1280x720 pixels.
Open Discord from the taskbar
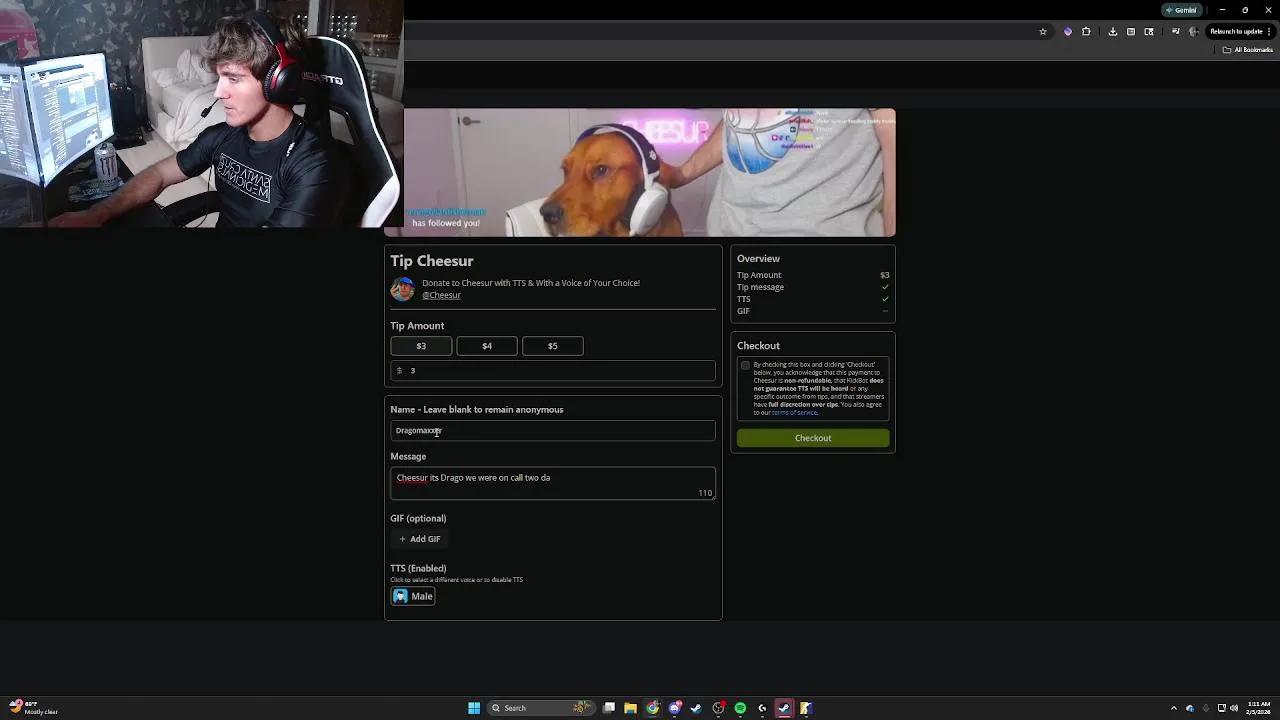(675, 708)
